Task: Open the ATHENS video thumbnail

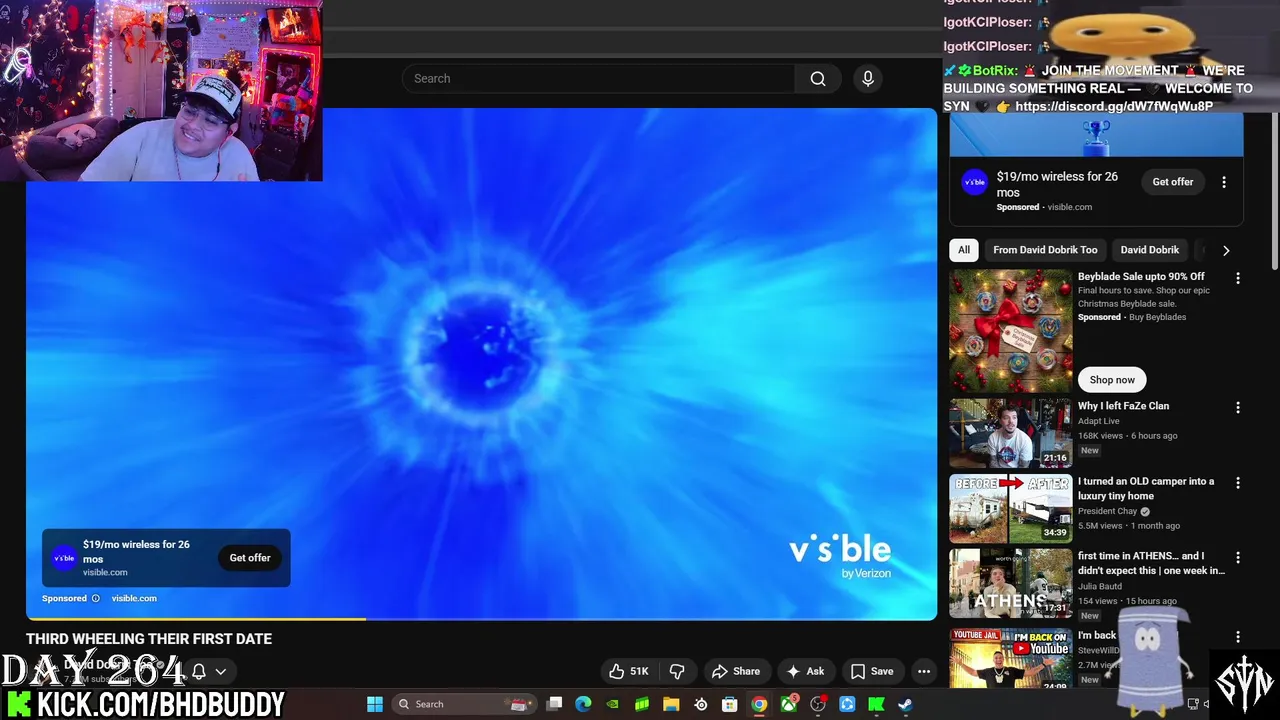Action: pos(1010,583)
